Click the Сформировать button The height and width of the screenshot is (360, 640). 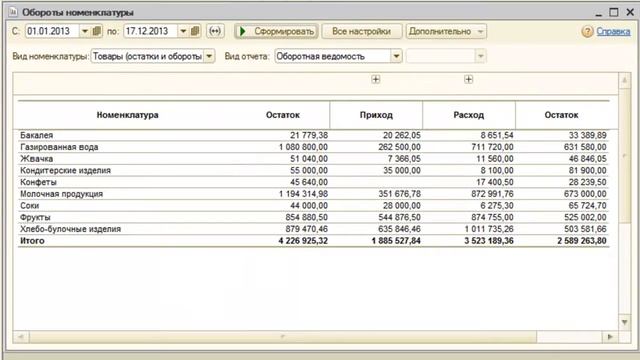tap(276, 31)
